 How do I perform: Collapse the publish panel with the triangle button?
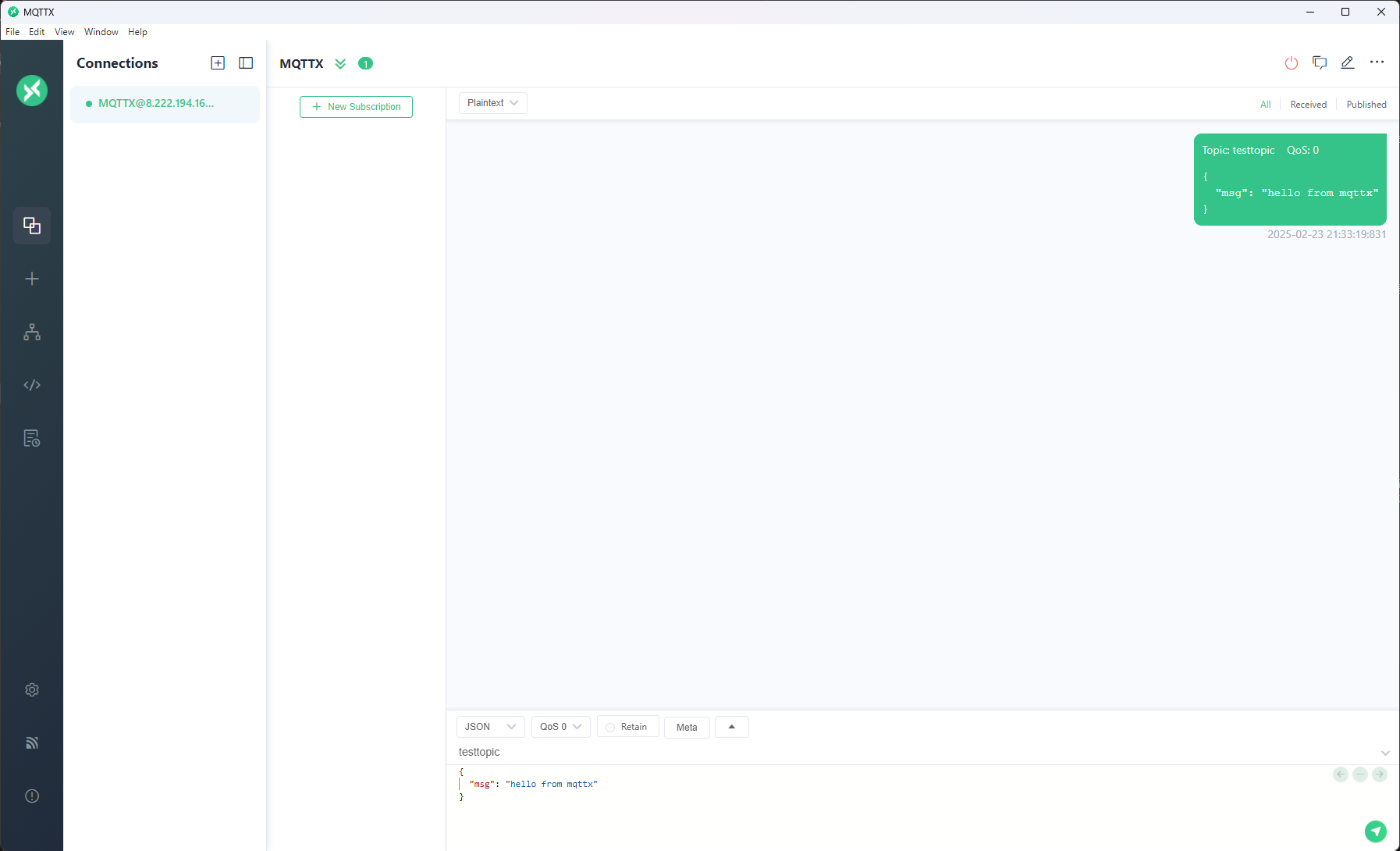pyautogui.click(x=732, y=727)
